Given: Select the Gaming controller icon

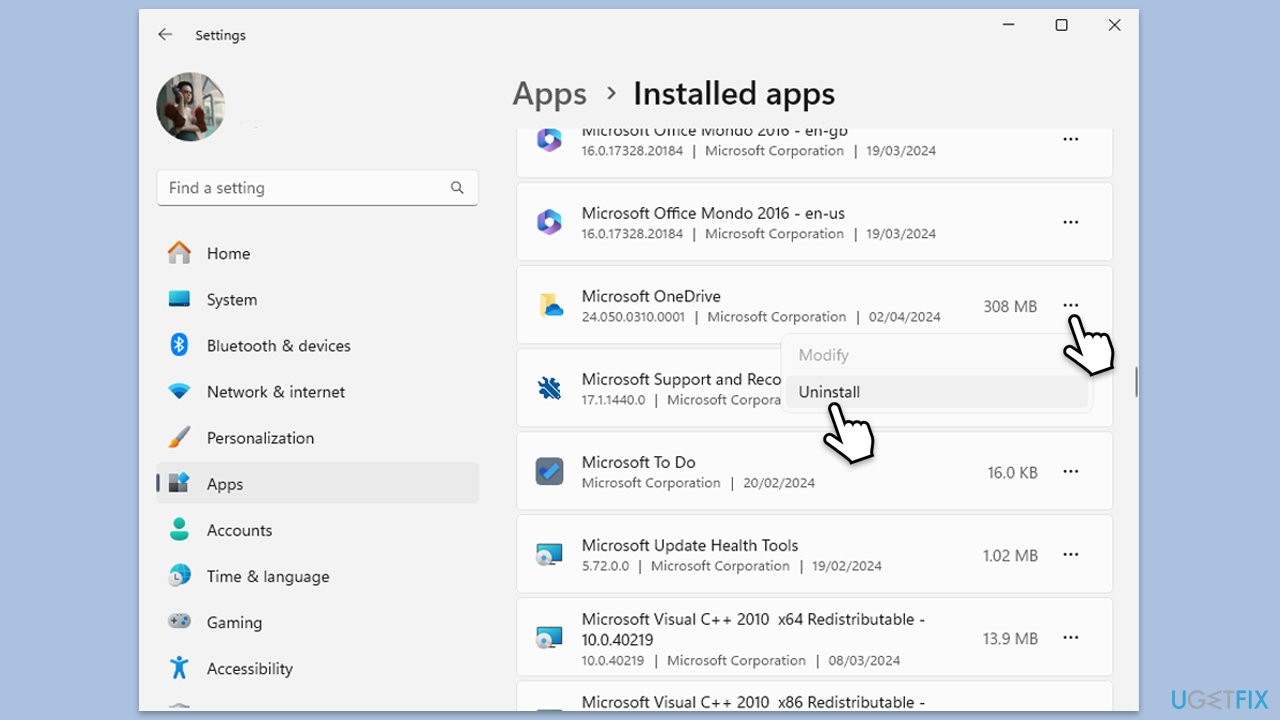Looking at the screenshot, I should click(178, 622).
